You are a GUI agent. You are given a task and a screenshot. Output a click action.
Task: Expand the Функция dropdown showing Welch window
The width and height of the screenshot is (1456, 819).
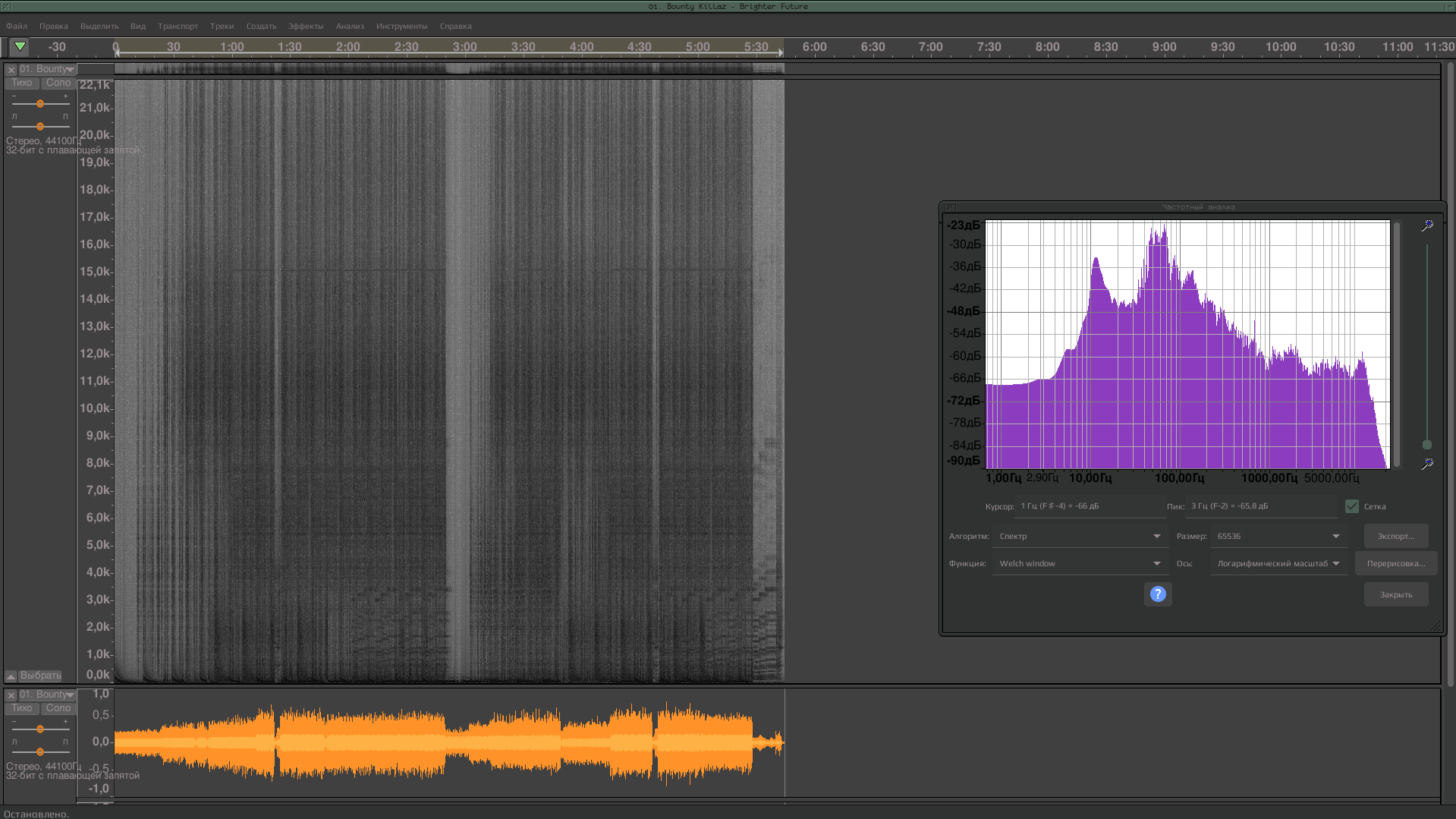point(1080,563)
